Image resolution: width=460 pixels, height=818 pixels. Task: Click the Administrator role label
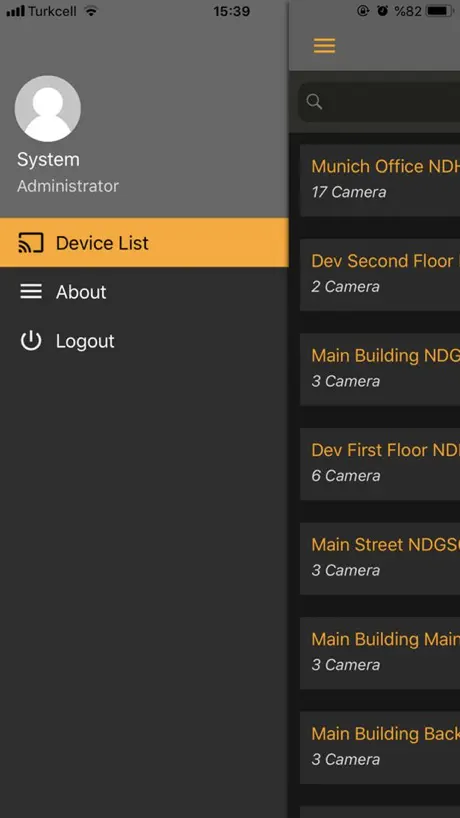pos(68,186)
